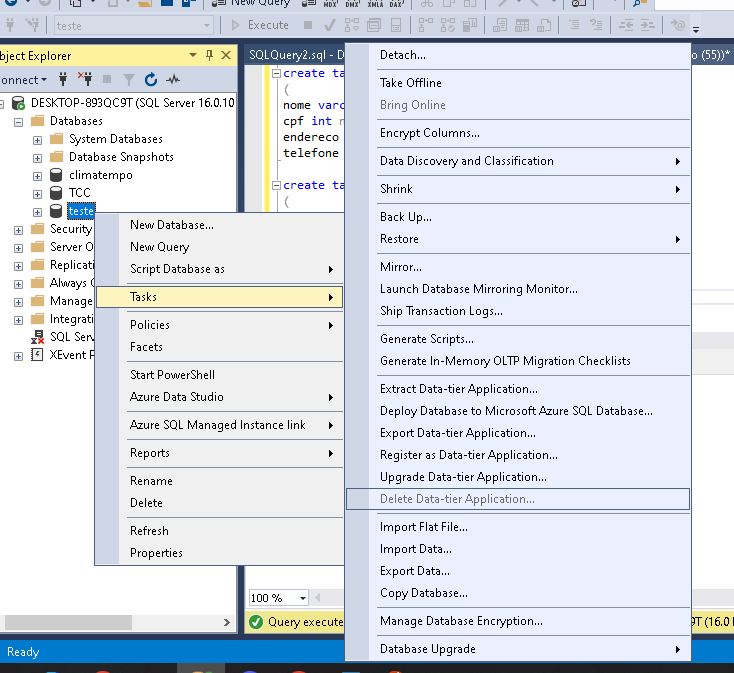Open the Reports submenu
The width and height of the screenshot is (734, 673).
(220, 453)
